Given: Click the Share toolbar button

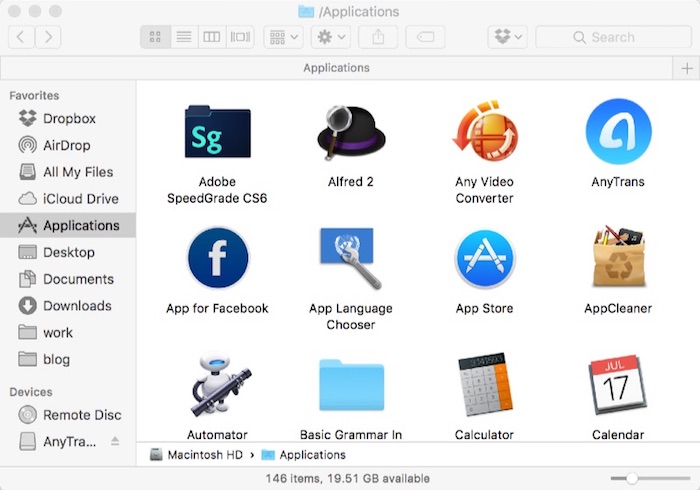Looking at the screenshot, I should pyautogui.click(x=378, y=37).
